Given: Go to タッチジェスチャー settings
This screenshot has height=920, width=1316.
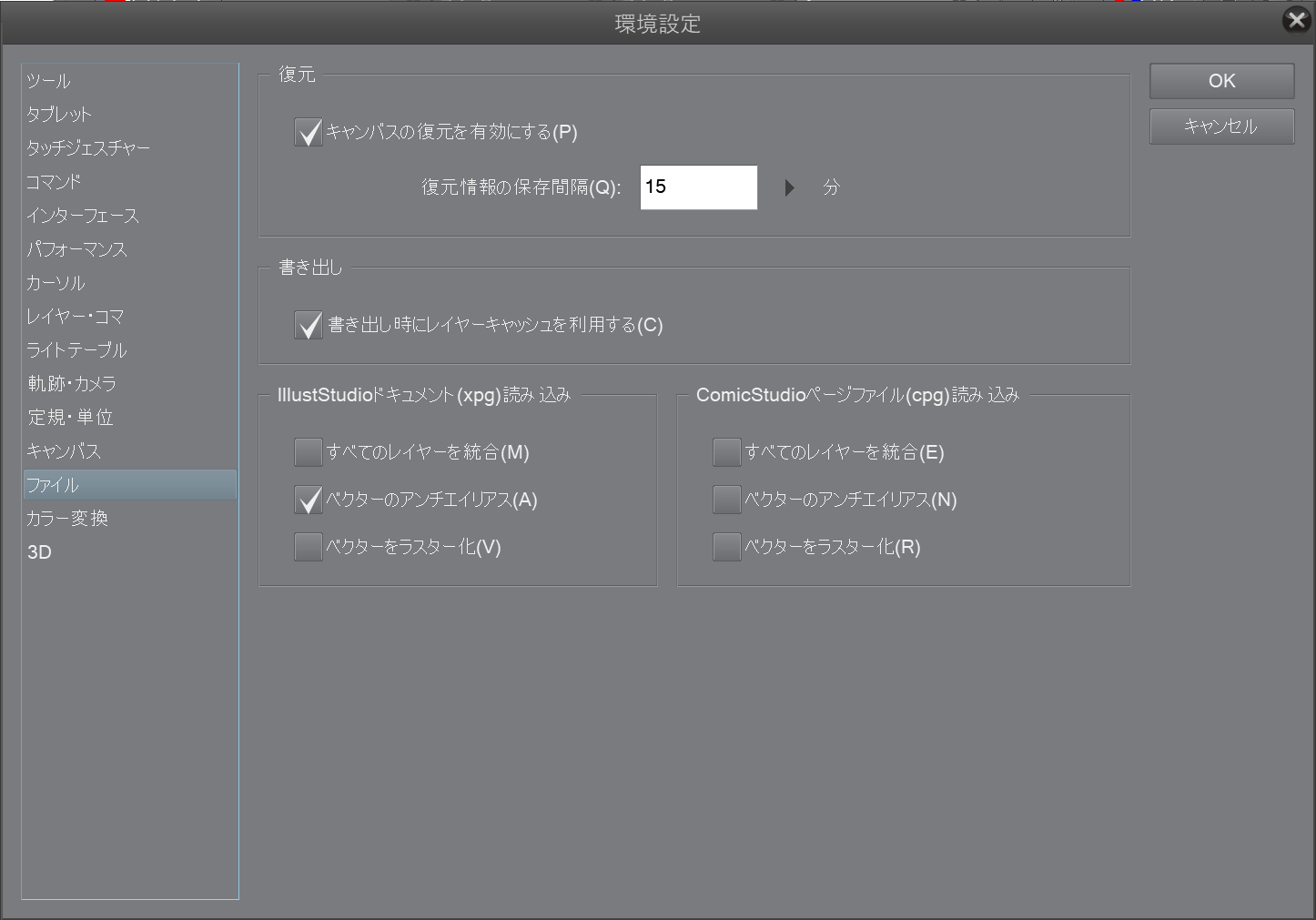Looking at the screenshot, I should click(x=130, y=148).
